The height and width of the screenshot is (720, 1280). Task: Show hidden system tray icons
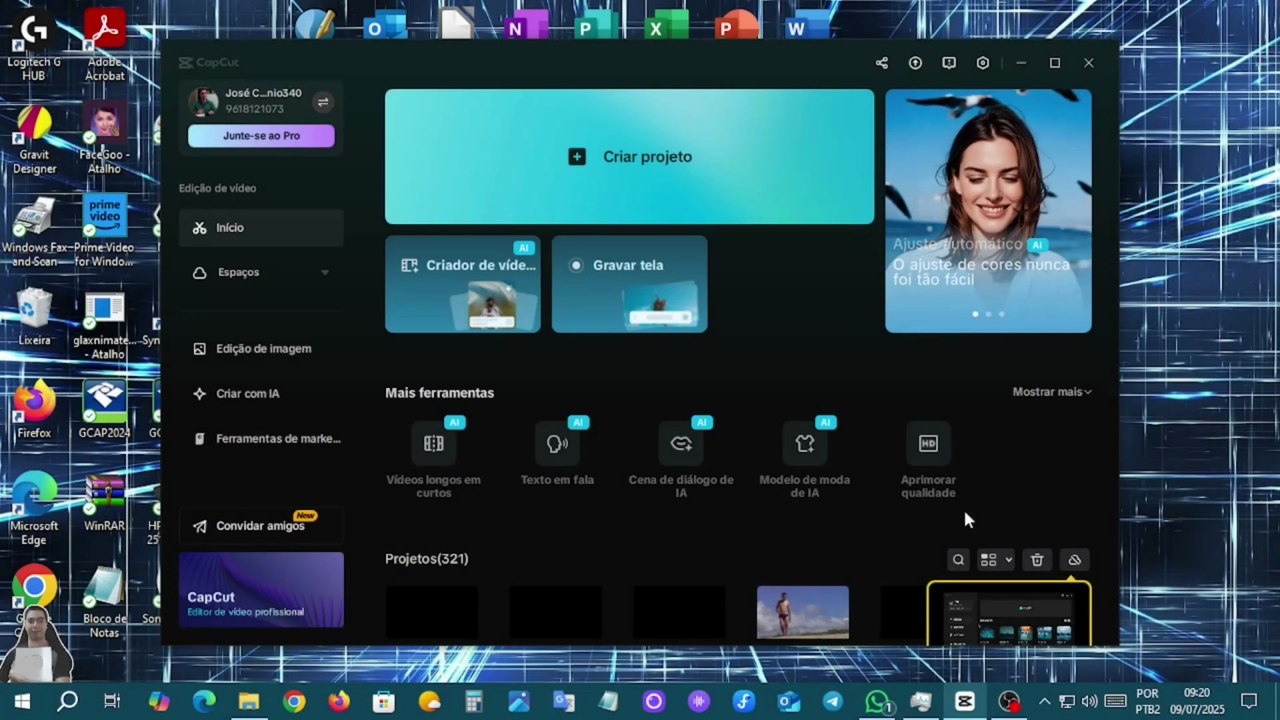1044,701
